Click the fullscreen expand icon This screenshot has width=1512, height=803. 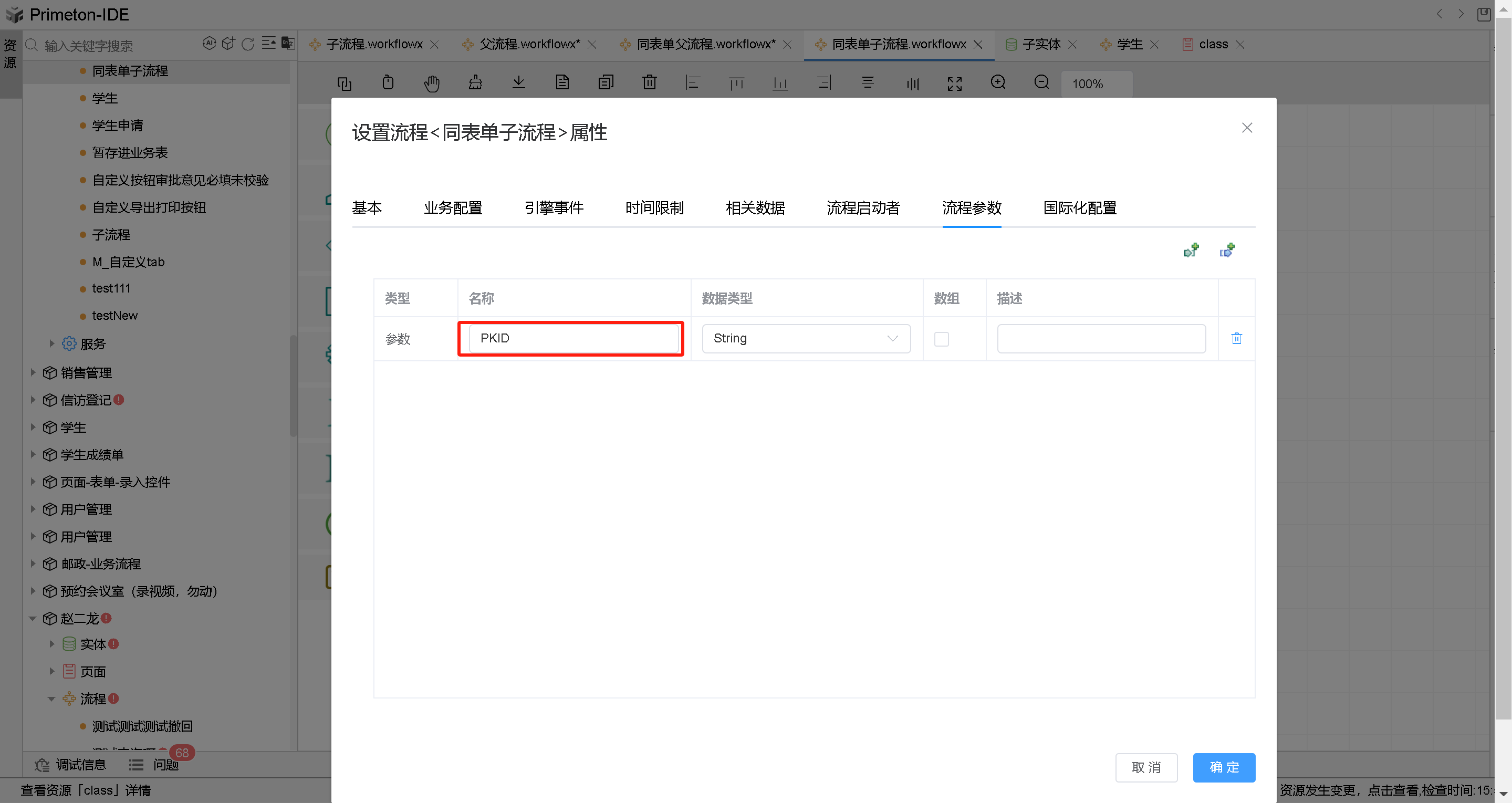[x=954, y=84]
